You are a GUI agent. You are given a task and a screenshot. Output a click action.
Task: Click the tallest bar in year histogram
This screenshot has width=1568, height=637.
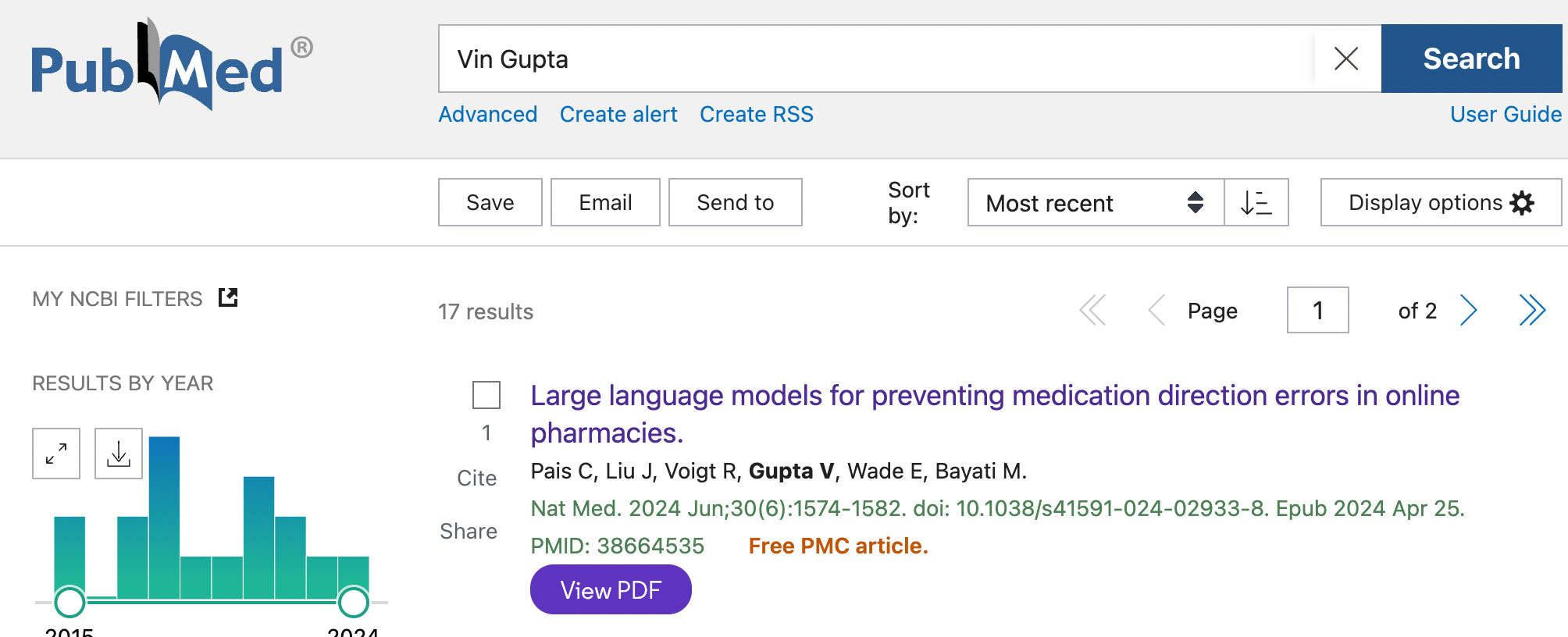point(164,518)
